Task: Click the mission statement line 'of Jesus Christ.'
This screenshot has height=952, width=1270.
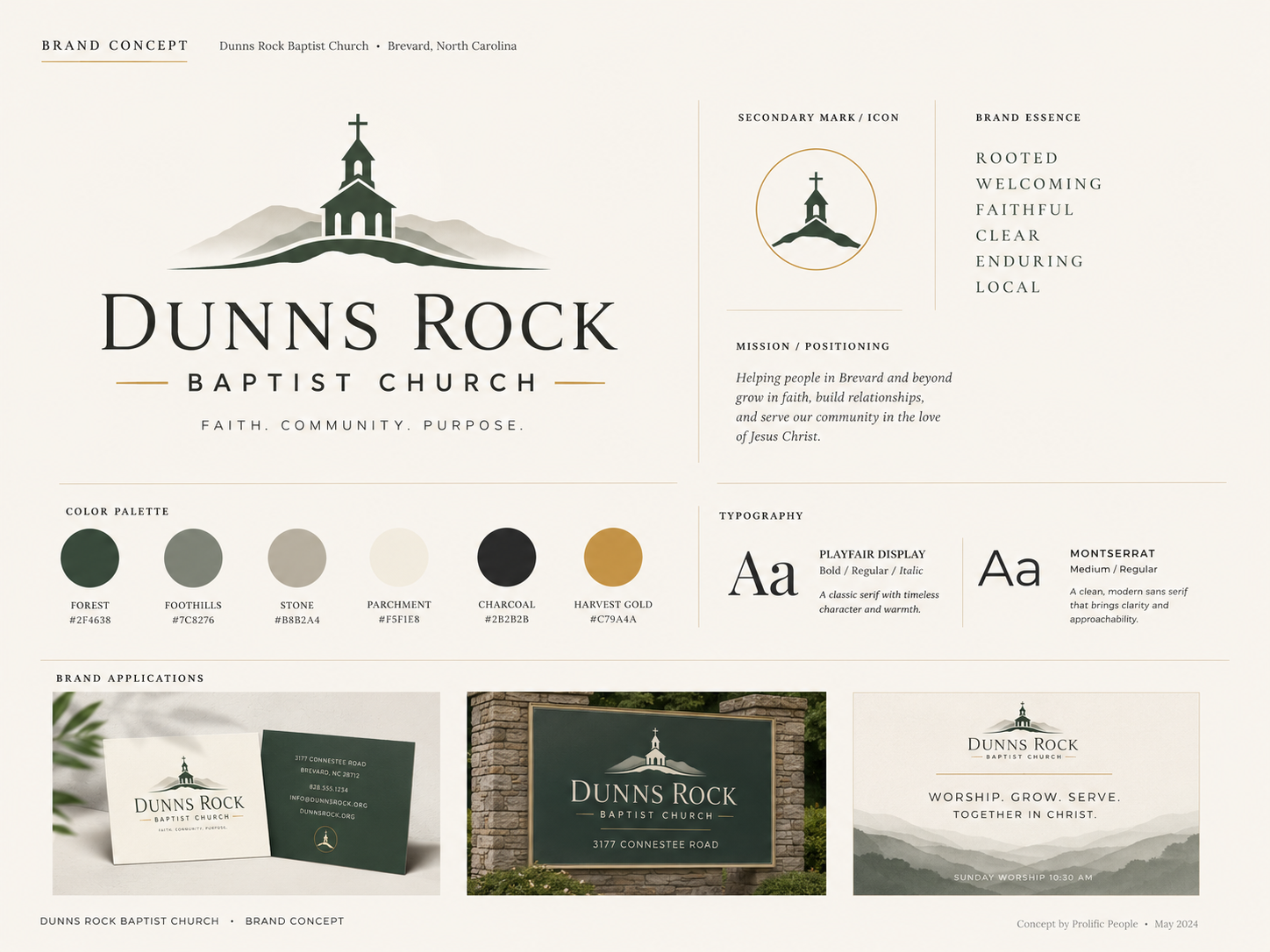Action: click(x=778, y=437)
